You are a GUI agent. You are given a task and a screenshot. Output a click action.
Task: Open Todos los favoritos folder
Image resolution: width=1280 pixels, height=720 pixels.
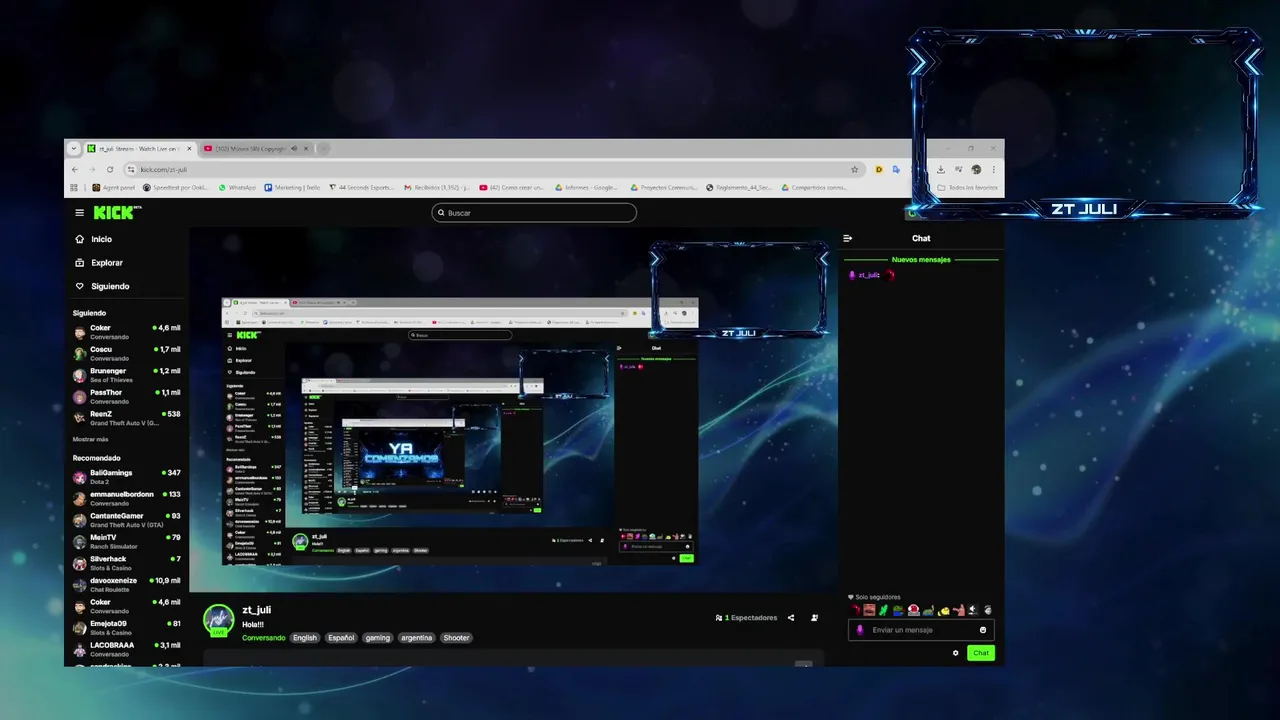click(x=967, y=187)
